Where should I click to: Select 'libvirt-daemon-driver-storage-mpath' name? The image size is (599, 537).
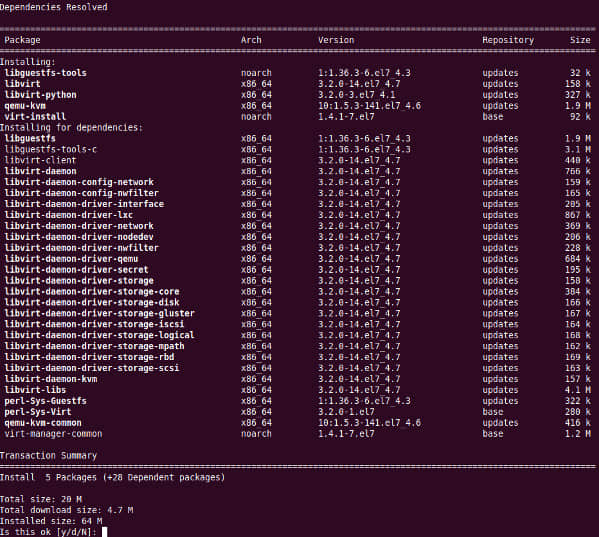(x=94, y=346)
